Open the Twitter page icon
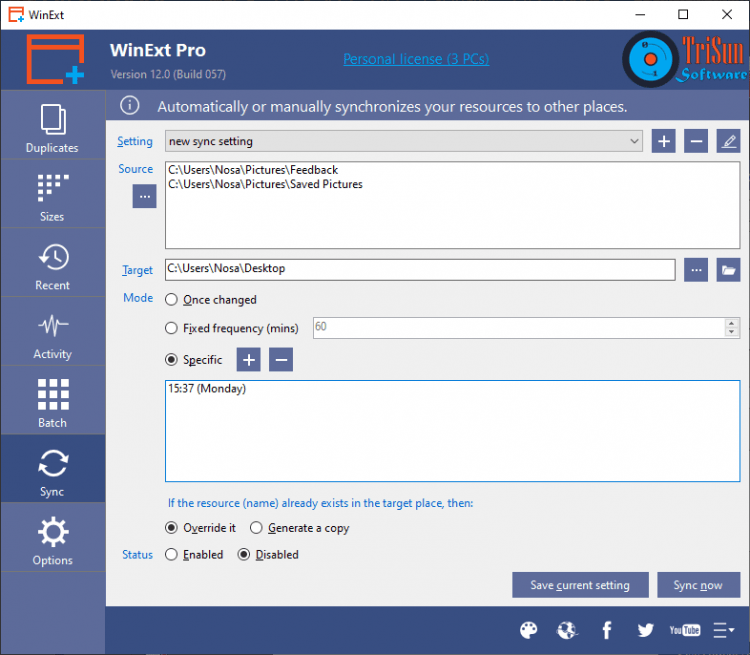Screen dimensions: 750x655 (x=645, y=630)
